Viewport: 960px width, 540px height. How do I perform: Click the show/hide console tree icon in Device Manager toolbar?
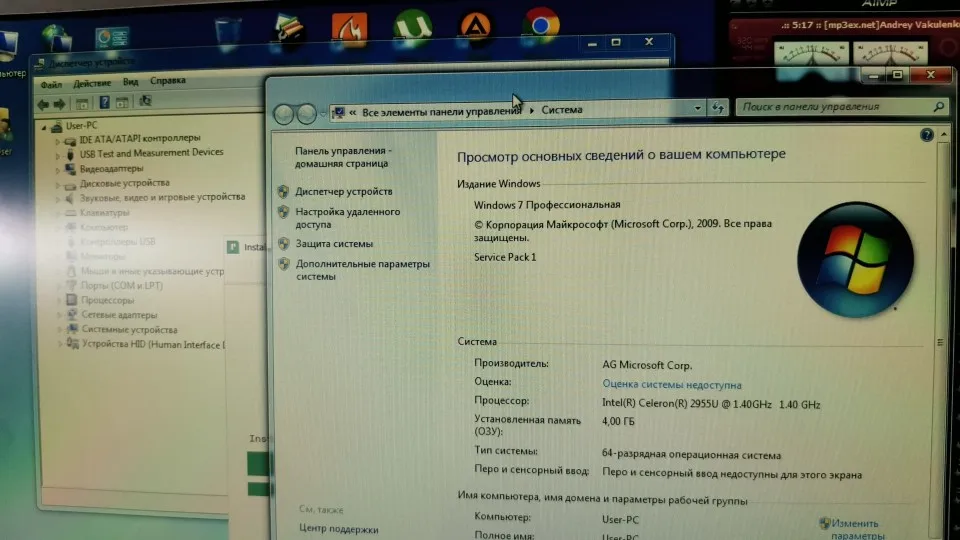tap(82, 103)
